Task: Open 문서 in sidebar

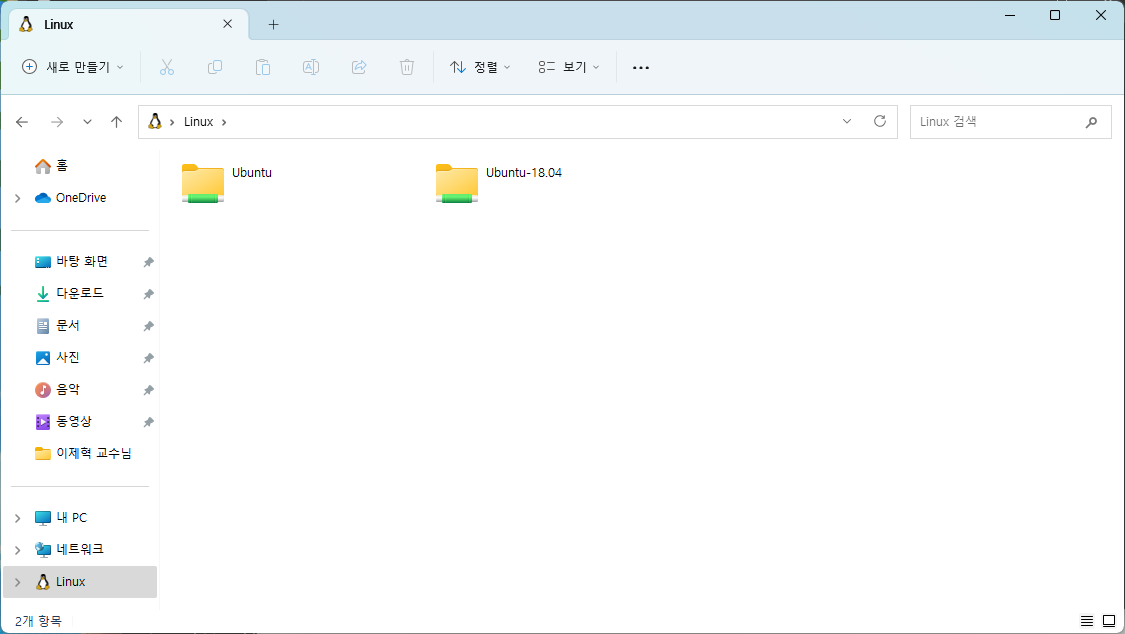Action: tap(57, 326)
